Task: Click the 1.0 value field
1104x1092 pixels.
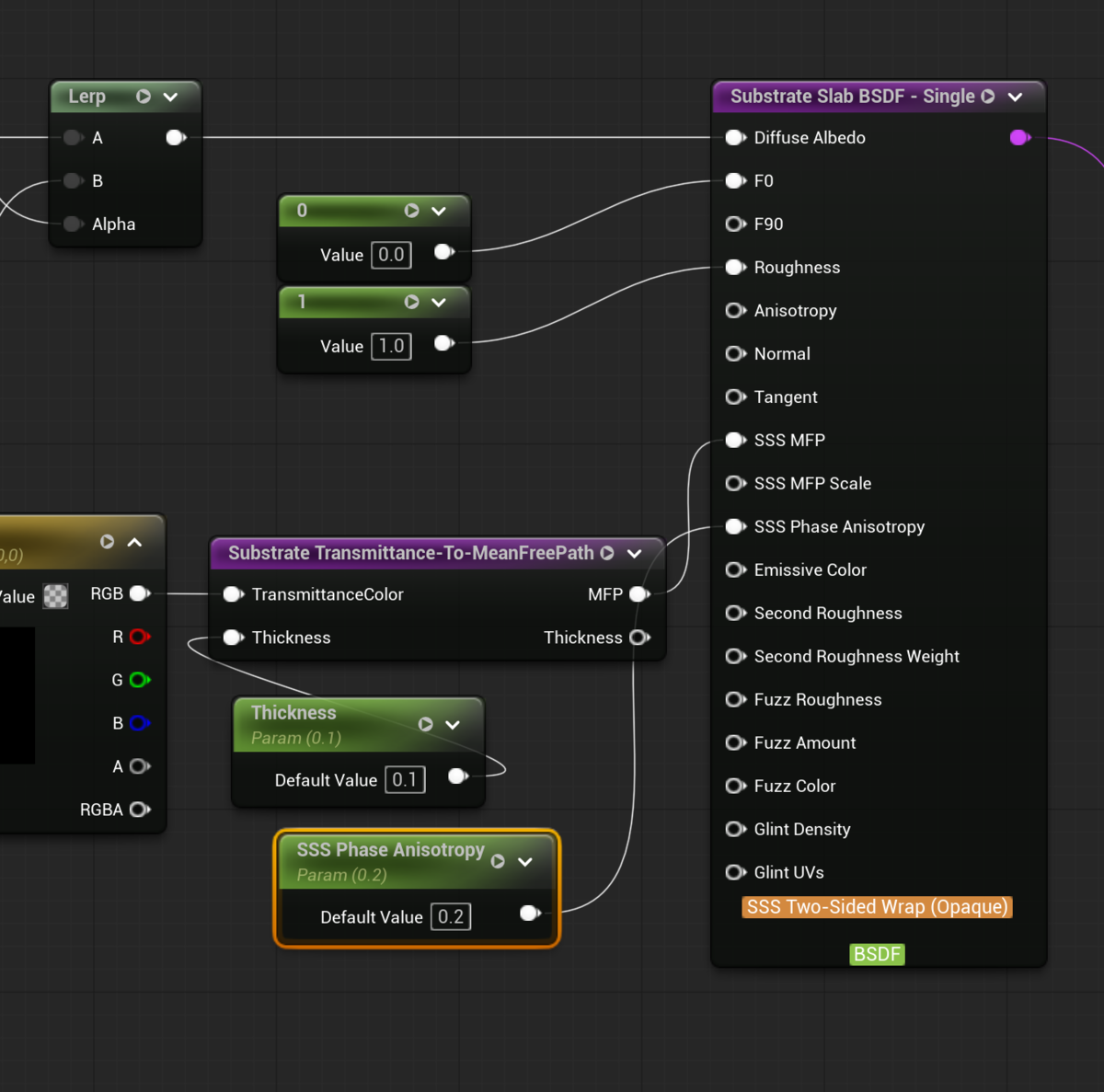Action: tap(391, 346)
